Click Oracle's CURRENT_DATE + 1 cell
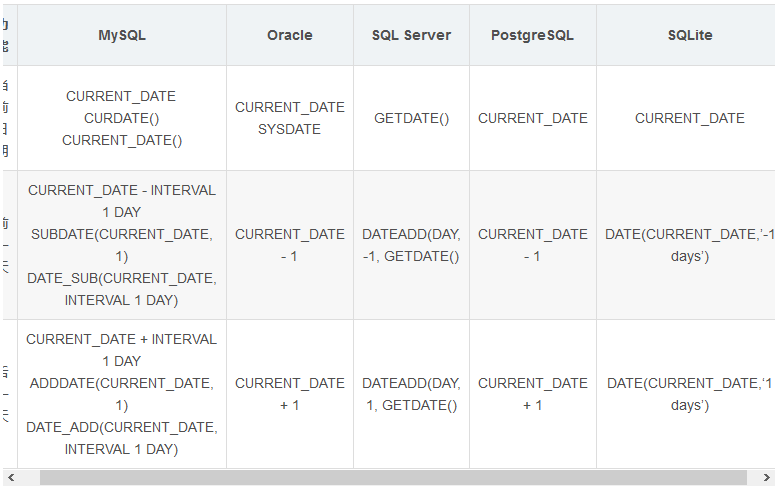The image size is (780, 486). click(x=290, y=394)
